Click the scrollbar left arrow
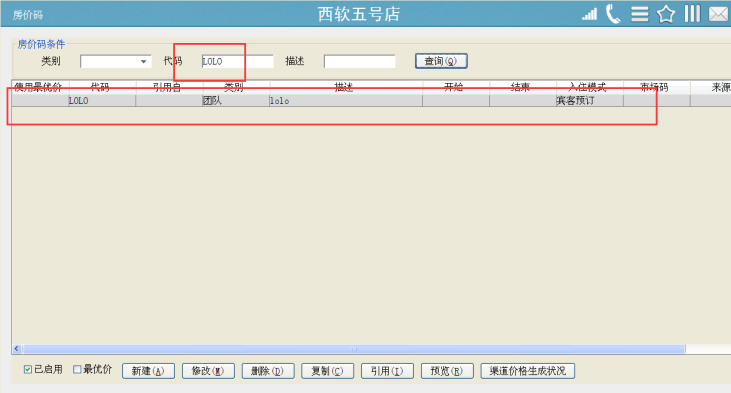 pyautogui.click(x=17, y=349)
